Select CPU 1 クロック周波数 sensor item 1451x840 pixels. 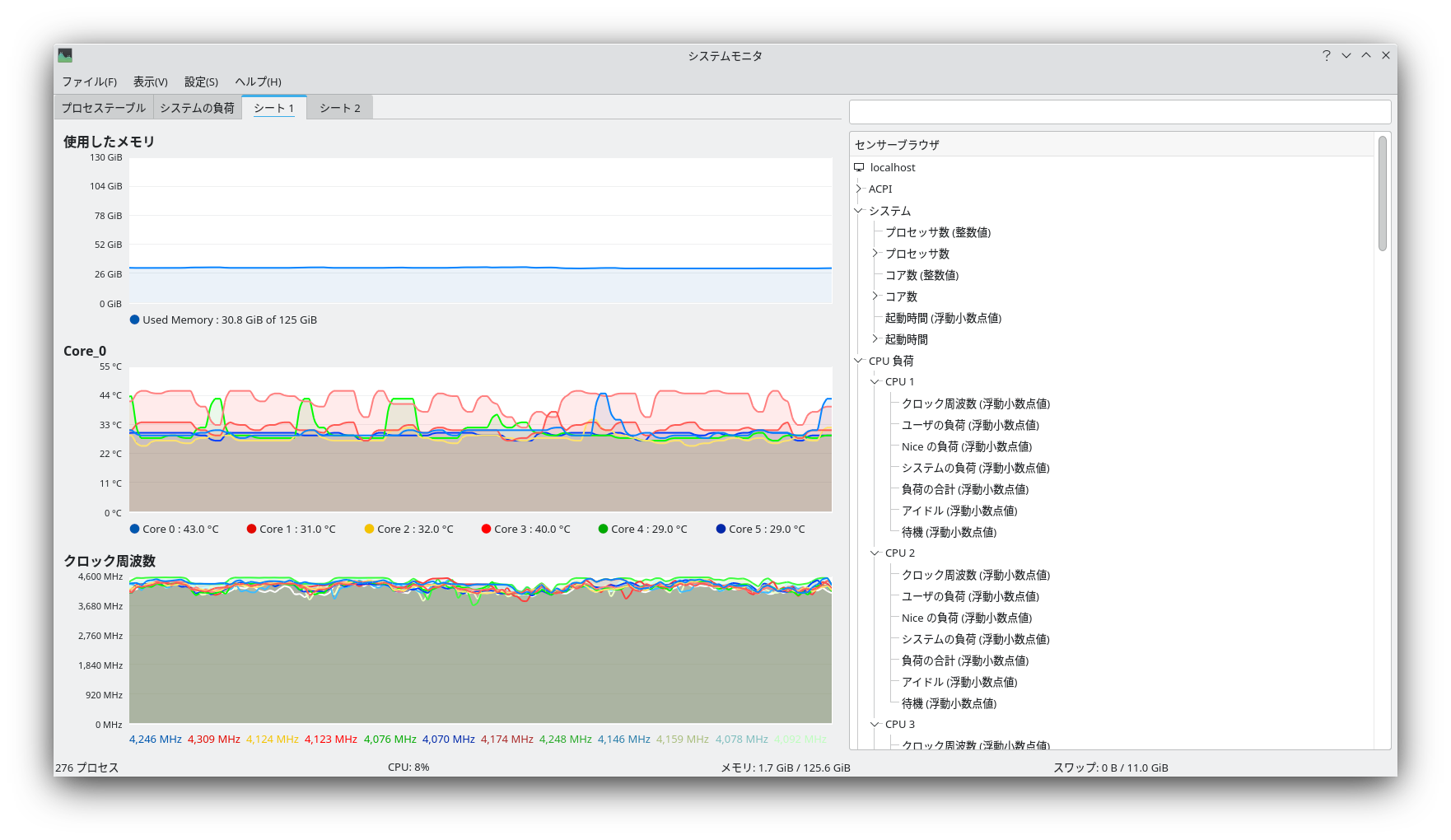tap(975, 404)
